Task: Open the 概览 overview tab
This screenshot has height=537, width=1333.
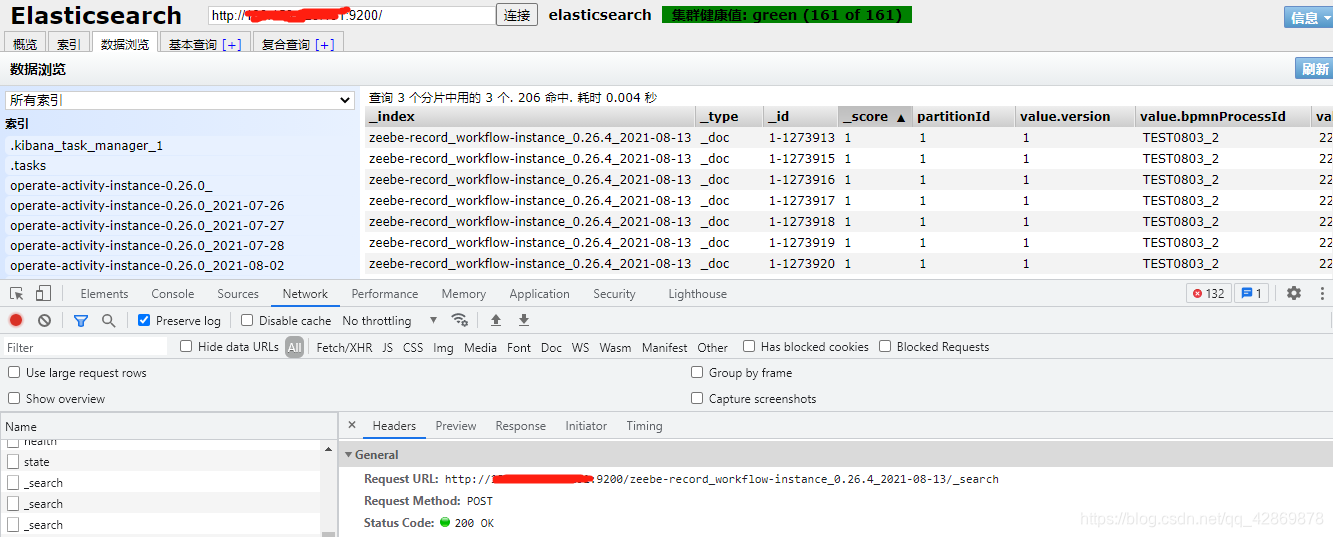Action: tap(25, 44)
